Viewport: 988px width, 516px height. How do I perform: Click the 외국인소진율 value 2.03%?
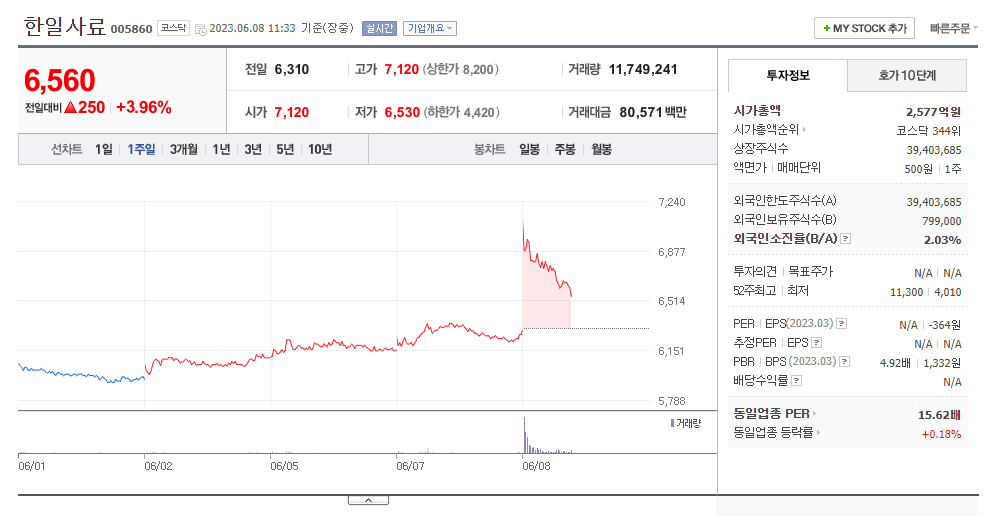click(942, 240)
